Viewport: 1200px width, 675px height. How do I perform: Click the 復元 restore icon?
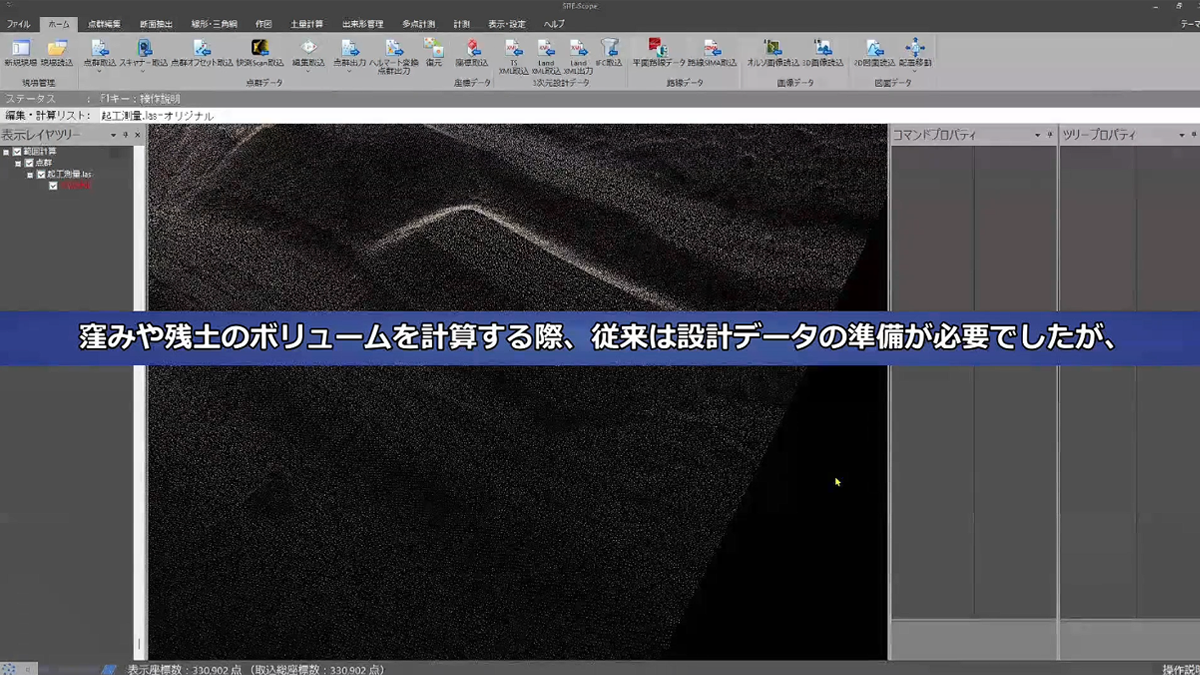(436, 48)
